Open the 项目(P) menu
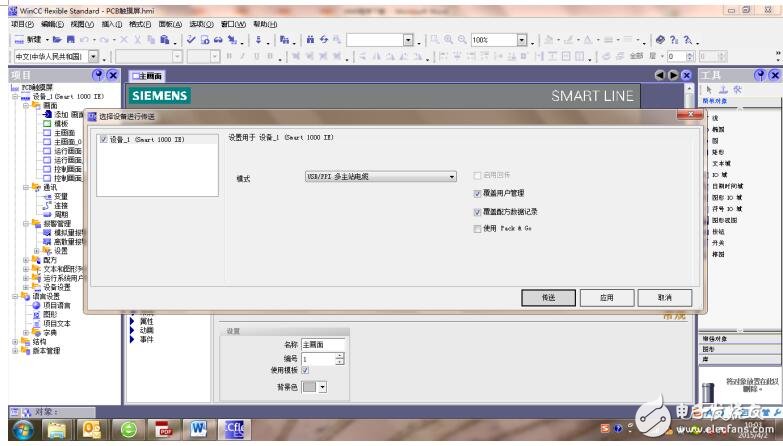Image resolution: width=783 pixels, height=446 pixels. 22,24
